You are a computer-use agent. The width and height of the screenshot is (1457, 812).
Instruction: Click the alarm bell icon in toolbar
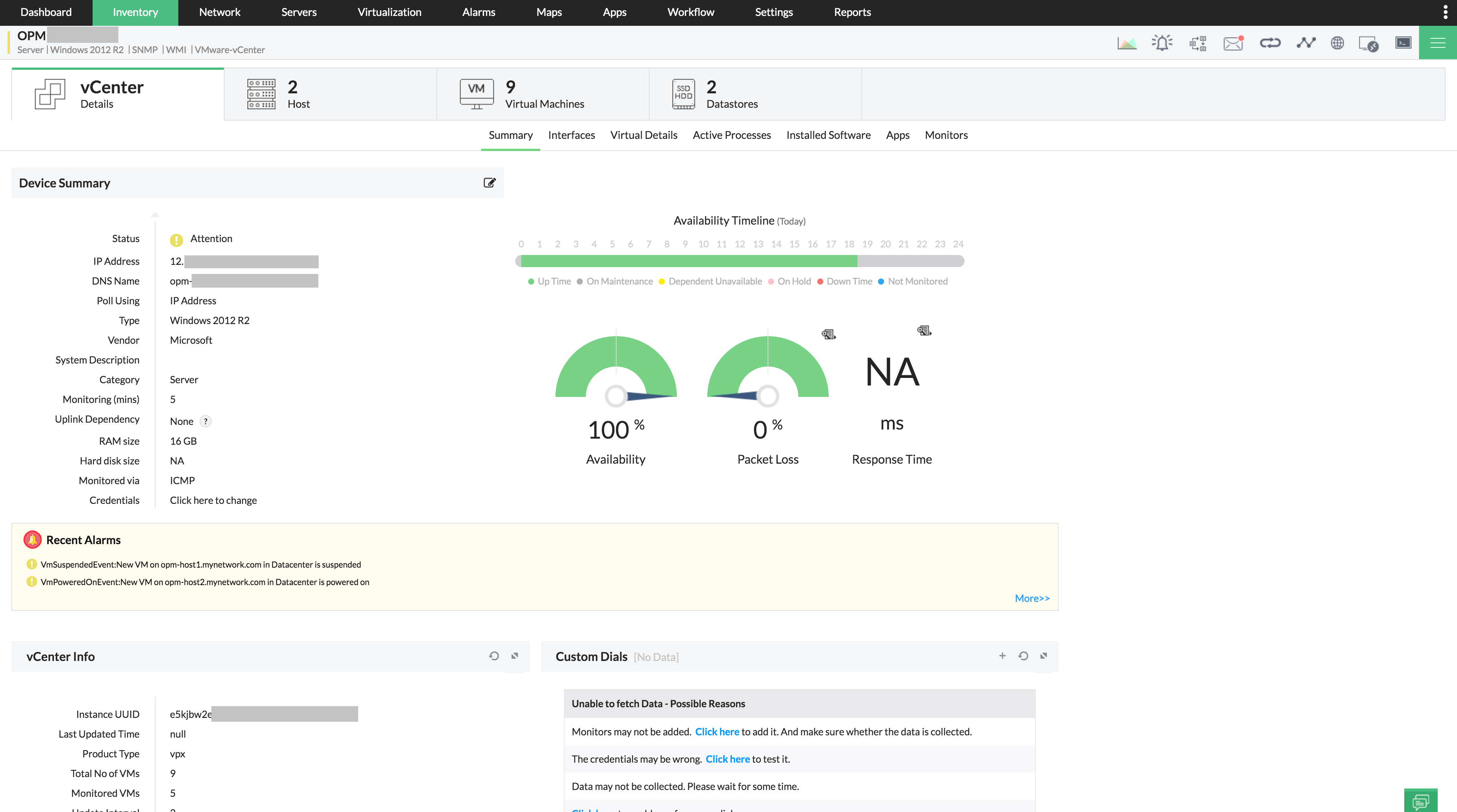click(x=1162, y=43)
